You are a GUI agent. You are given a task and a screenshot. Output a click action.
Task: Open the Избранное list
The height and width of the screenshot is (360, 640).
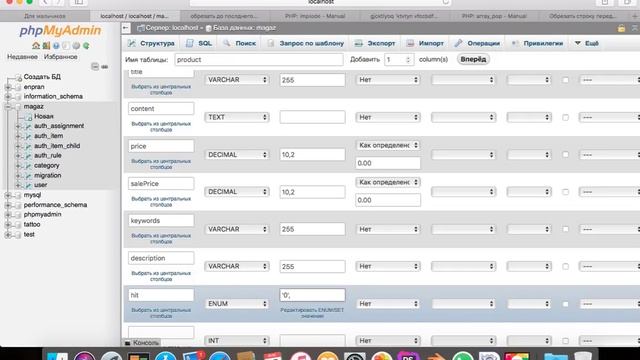(60, 57)
